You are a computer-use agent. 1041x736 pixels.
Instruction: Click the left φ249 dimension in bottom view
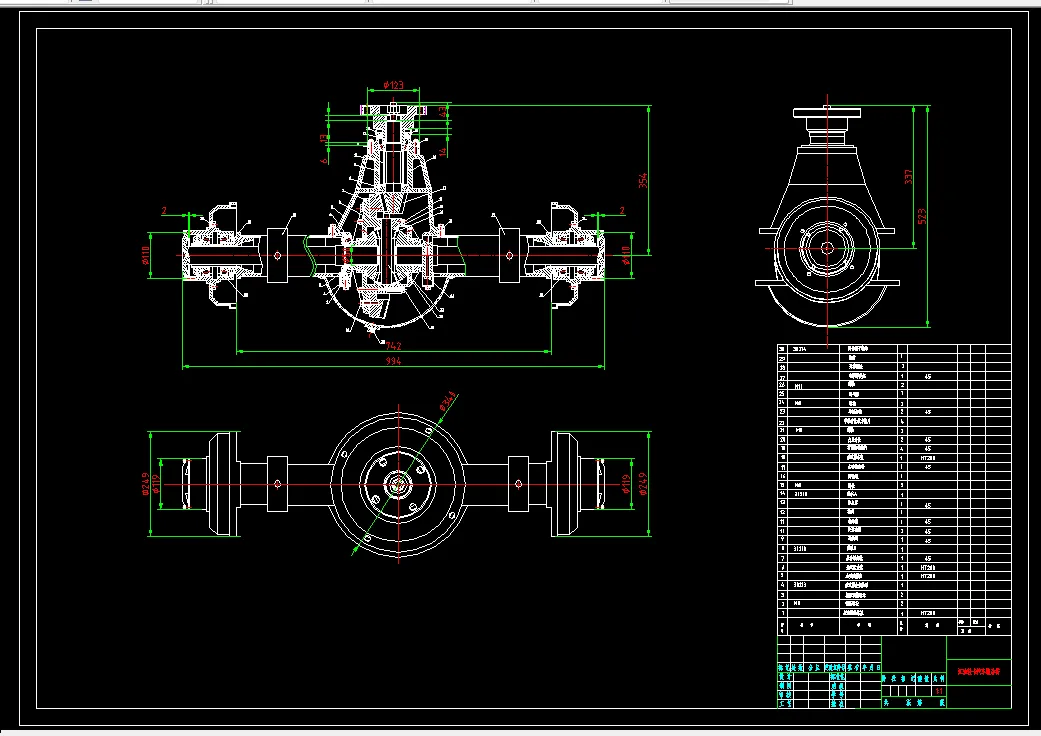click(x=145, y=484)
